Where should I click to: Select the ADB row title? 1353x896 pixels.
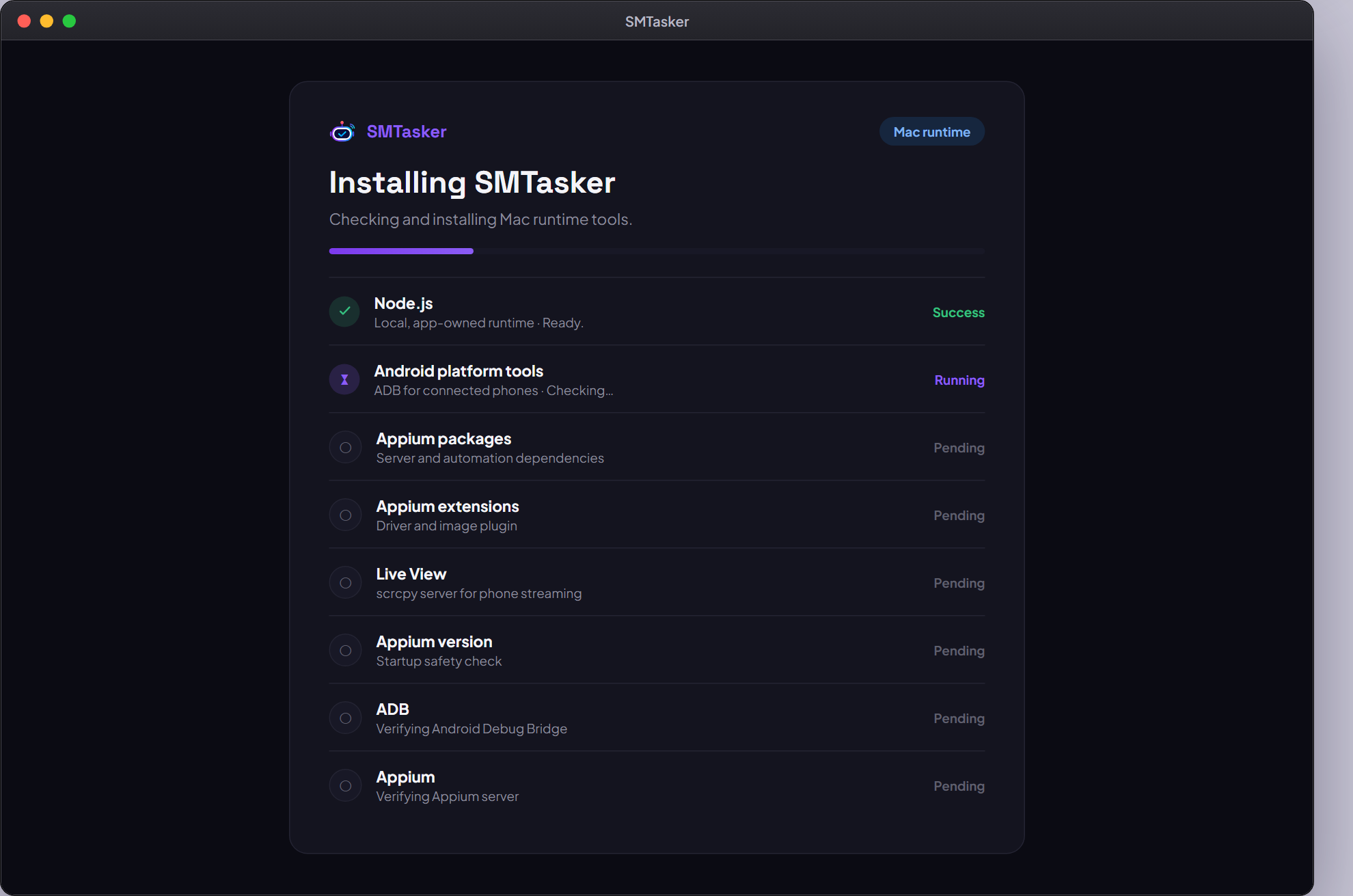coord(392,709)
